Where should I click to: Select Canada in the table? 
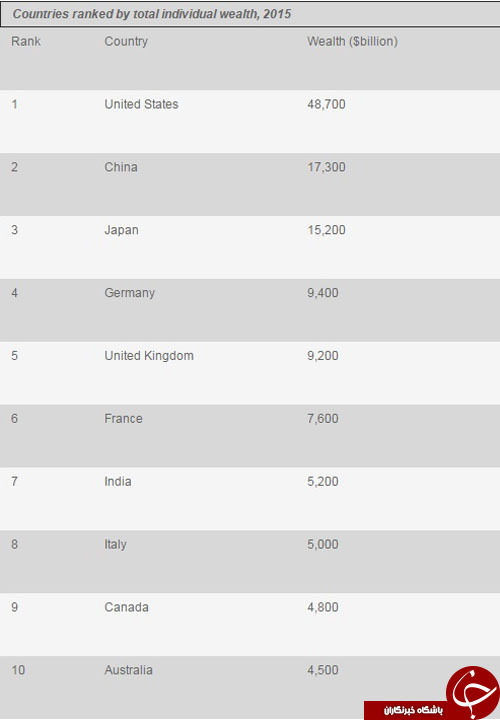(127, 608)
